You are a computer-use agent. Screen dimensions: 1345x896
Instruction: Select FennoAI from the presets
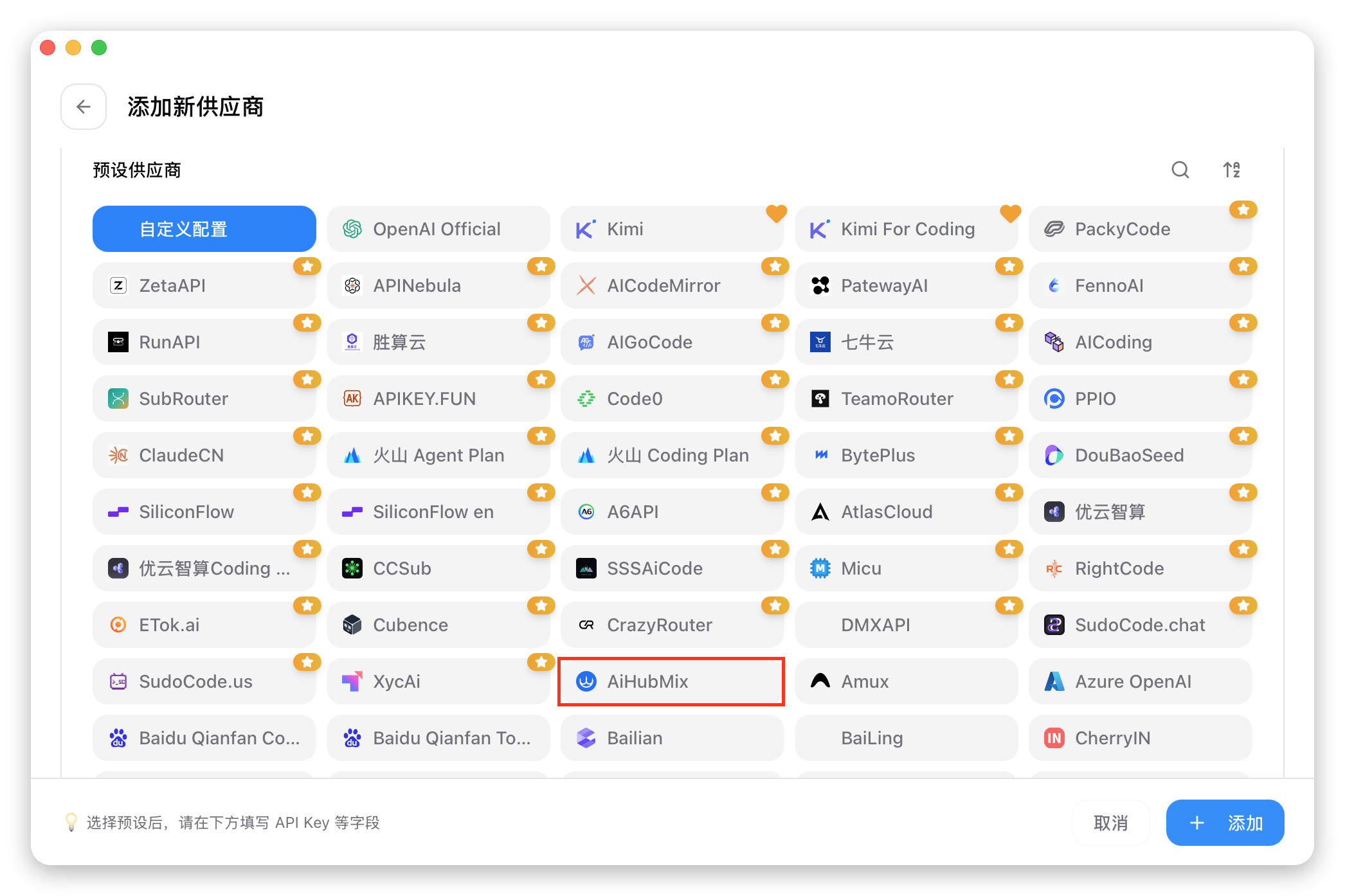1140,285
